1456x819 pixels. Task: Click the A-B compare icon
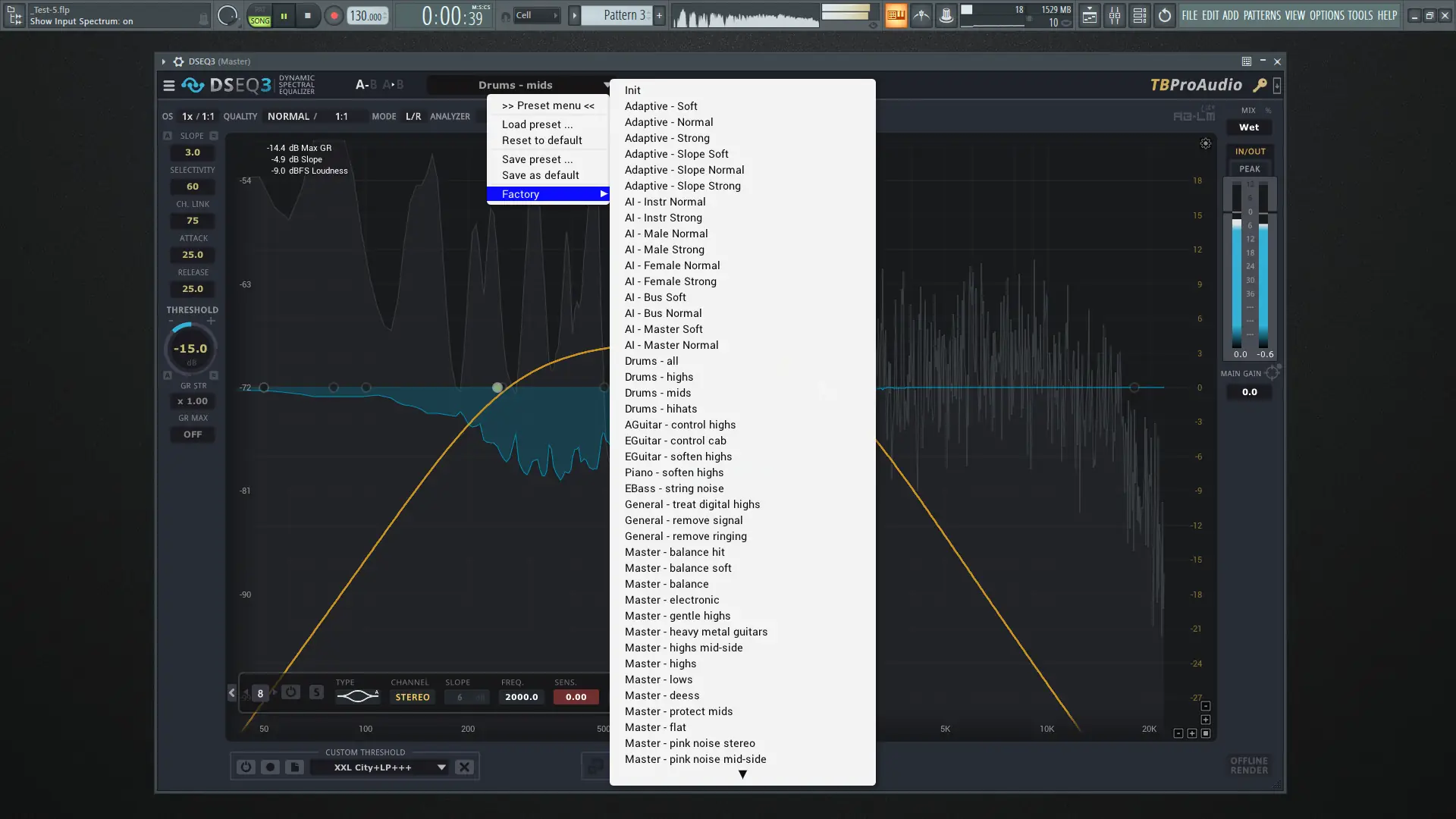tap(366, 85)
